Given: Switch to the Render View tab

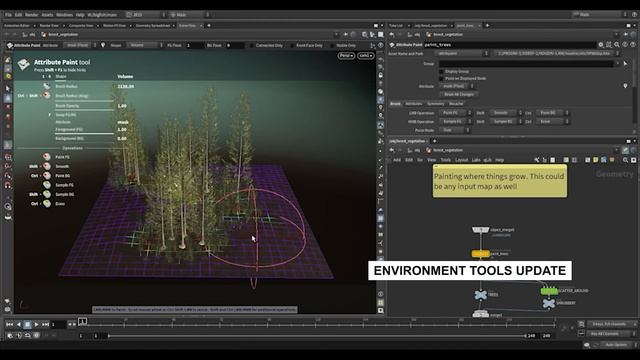Looking at the screenshot, I should click(49, 26).
